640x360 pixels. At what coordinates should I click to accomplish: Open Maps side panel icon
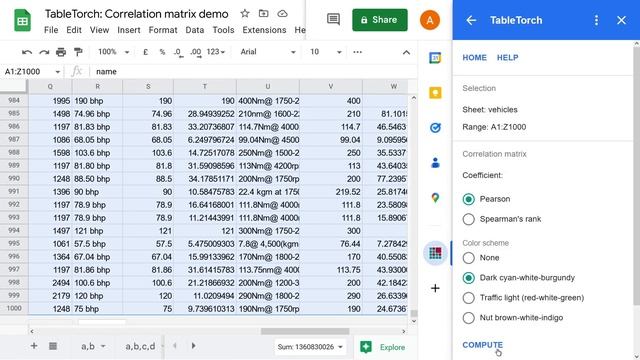click(x=435, y=198)
